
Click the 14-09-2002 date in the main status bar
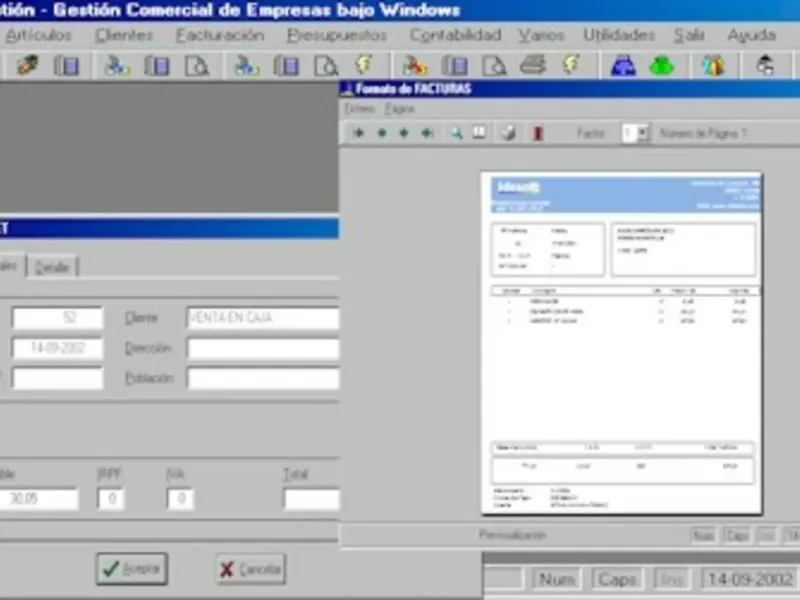click(x=750, y=580)
